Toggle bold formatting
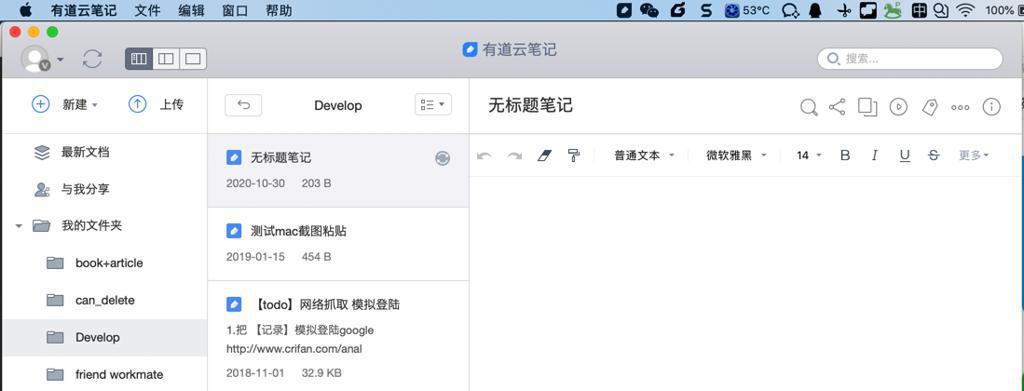Image resolution: width=1024 pixels, height=391 pixels. coord(845,155)
